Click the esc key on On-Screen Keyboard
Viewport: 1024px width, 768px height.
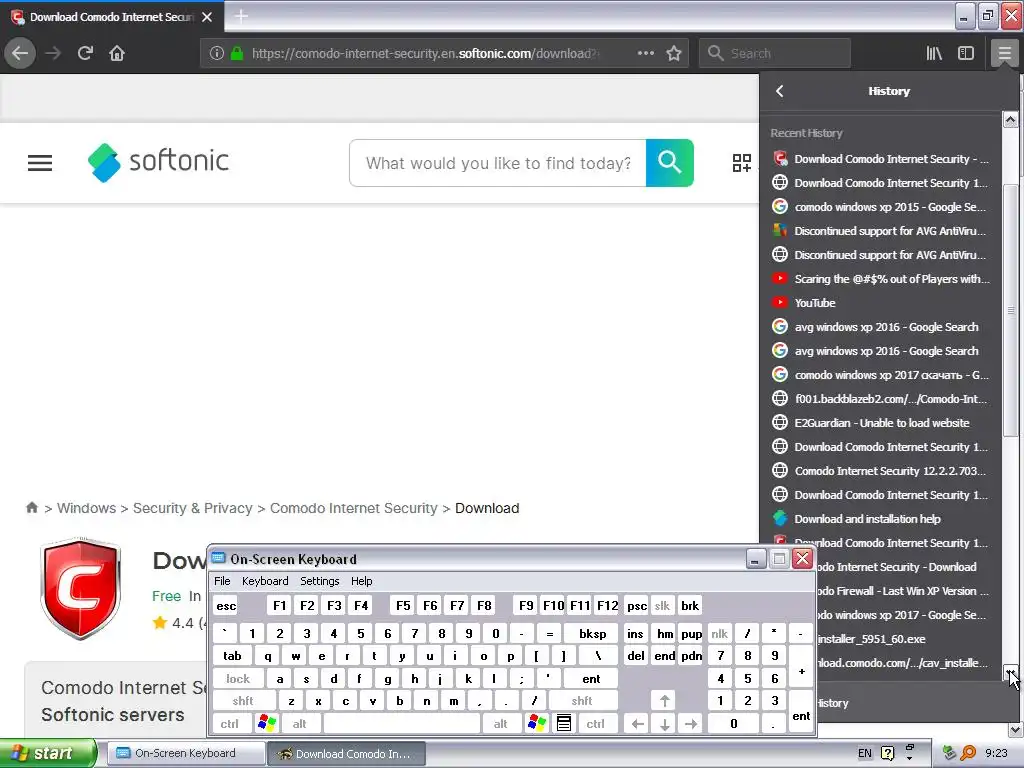click(226, 606)
